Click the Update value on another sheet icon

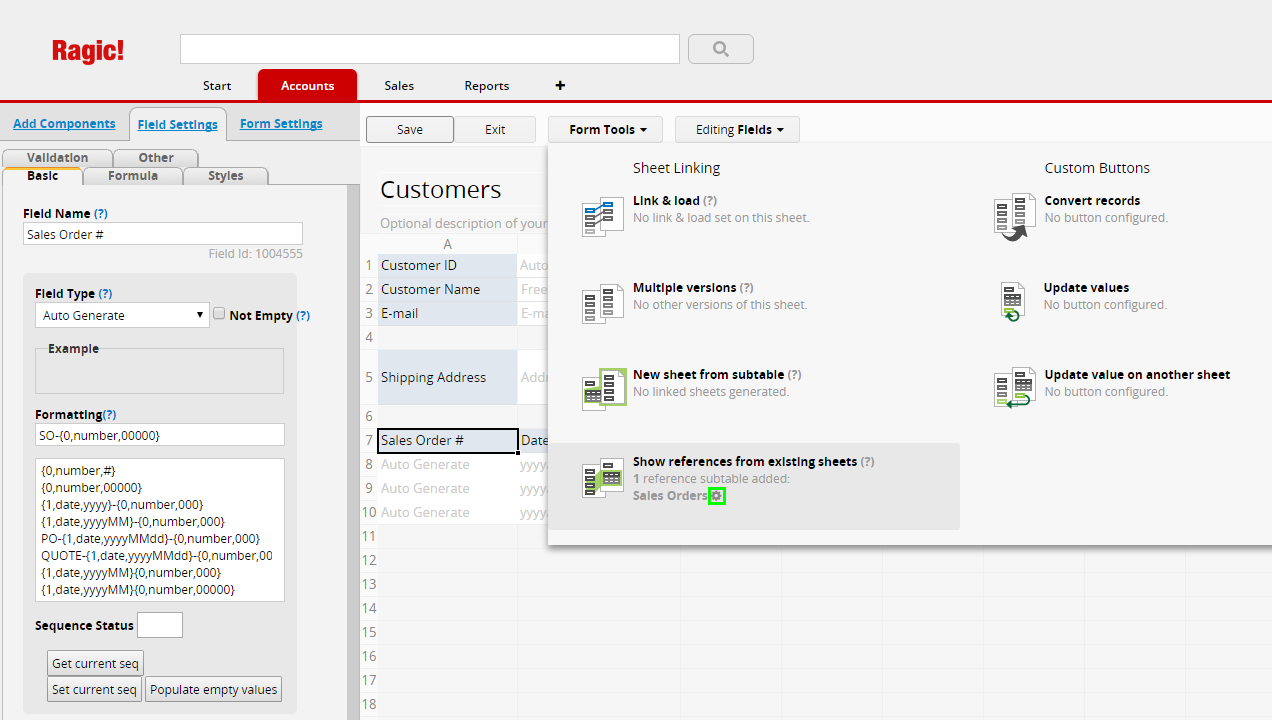click(1015, 387)
